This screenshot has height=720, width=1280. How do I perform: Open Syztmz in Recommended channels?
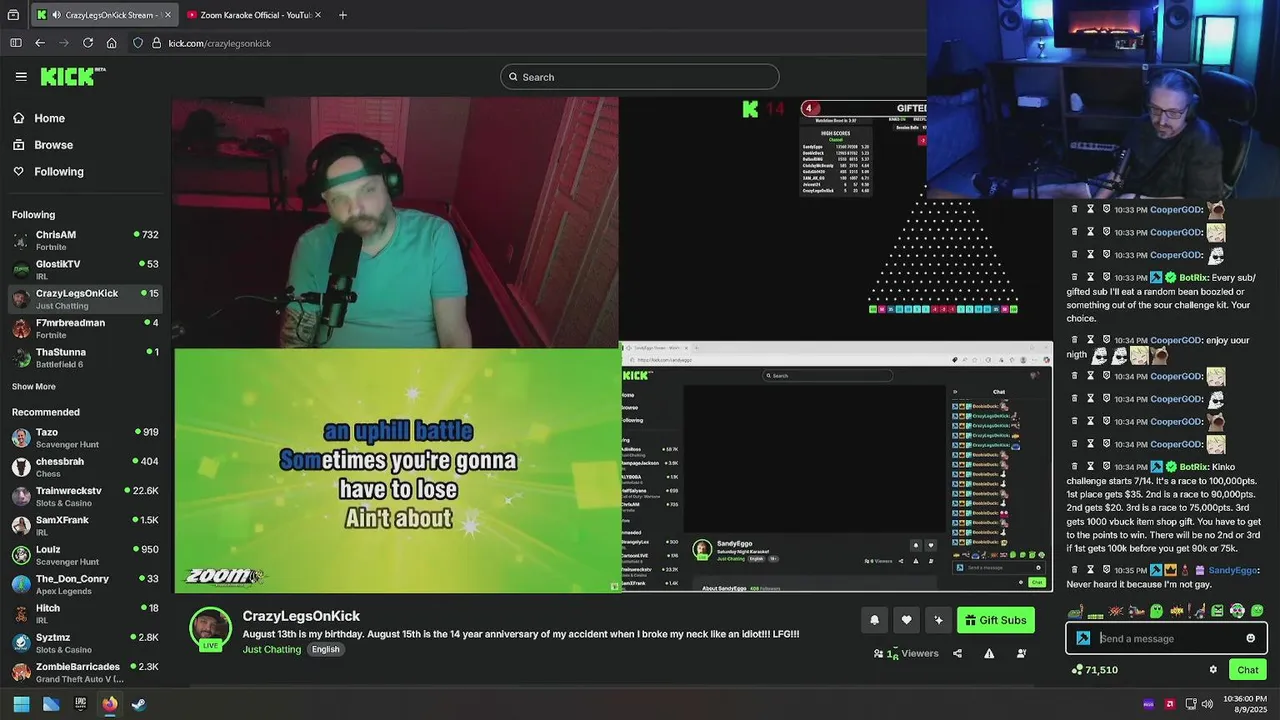pos(85,643)
